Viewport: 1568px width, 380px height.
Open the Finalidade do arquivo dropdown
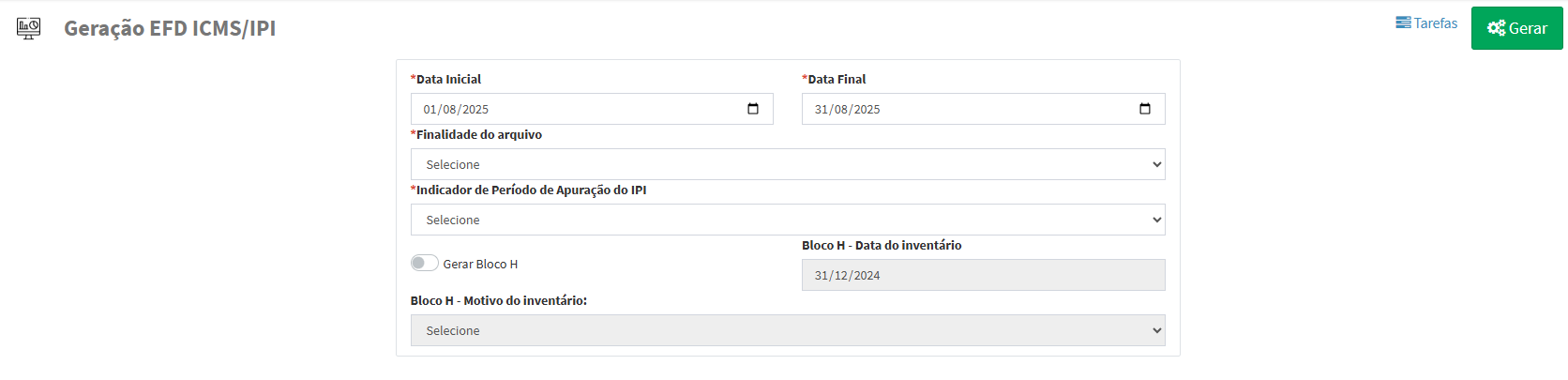(786, 164)
